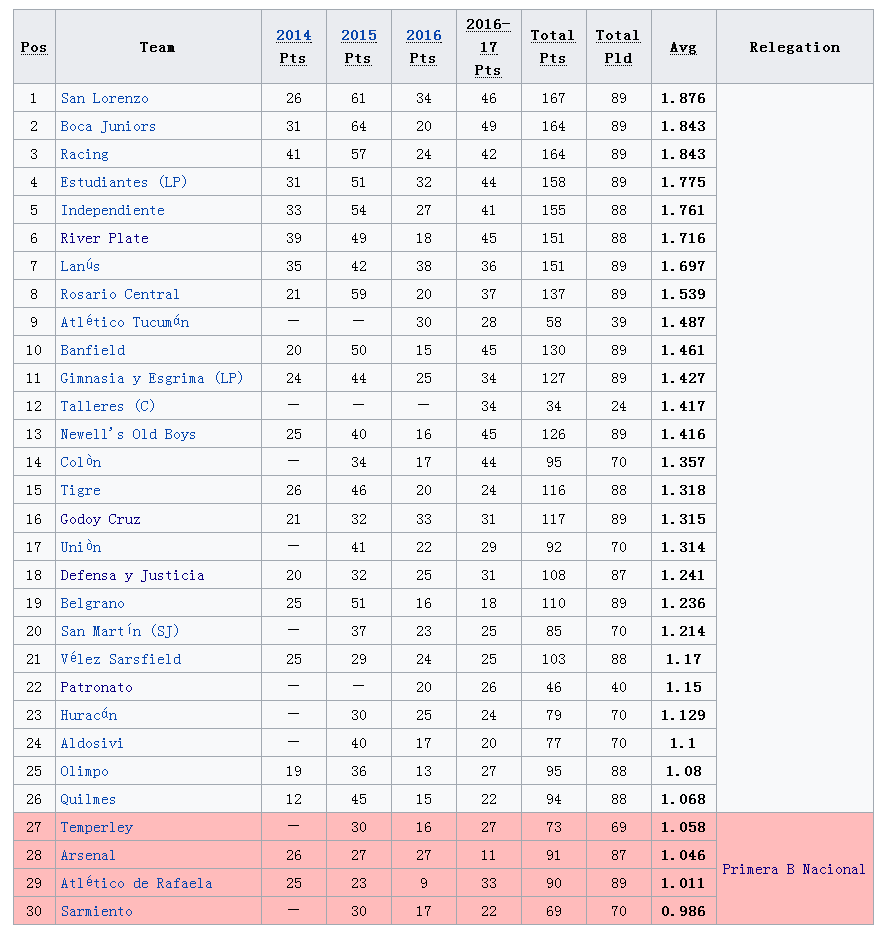Open the Talleres (C) link

coord(108,406)
